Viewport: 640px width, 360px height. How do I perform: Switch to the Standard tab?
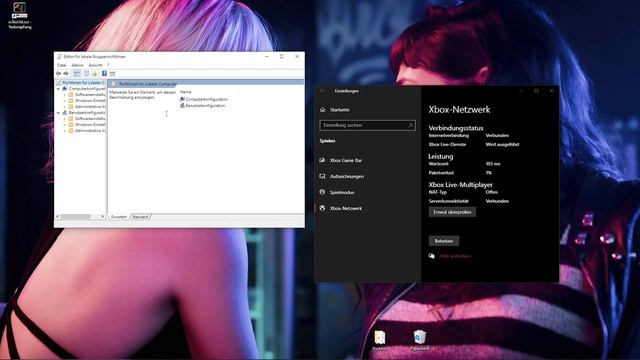pyautogui.click(x=140, y=217)
